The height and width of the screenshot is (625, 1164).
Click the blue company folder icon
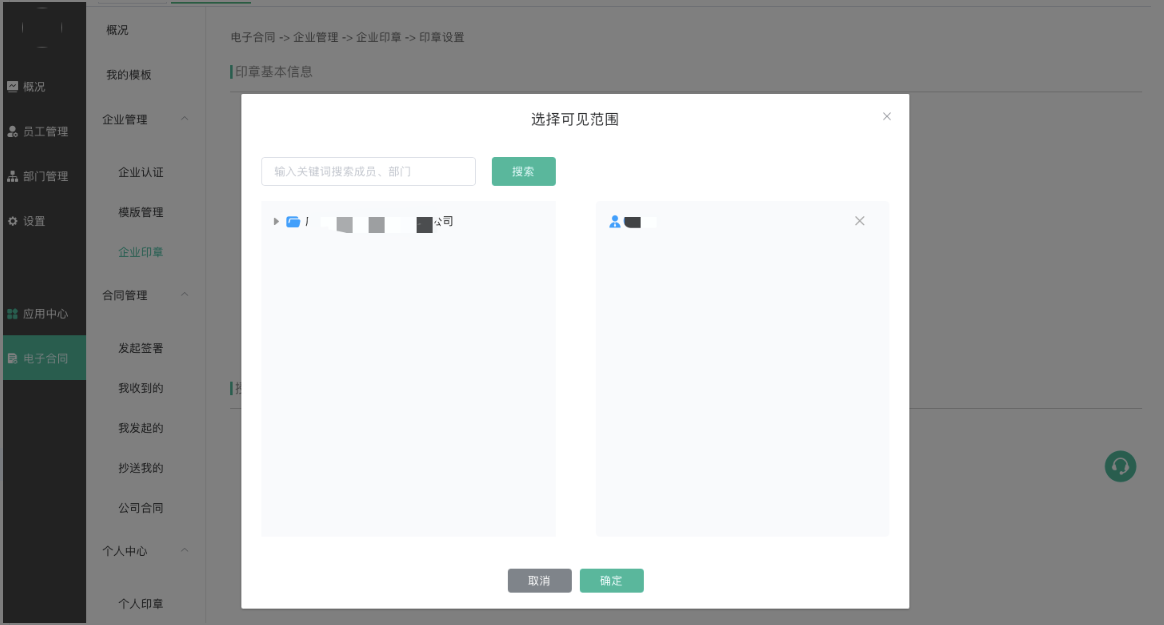293,222
